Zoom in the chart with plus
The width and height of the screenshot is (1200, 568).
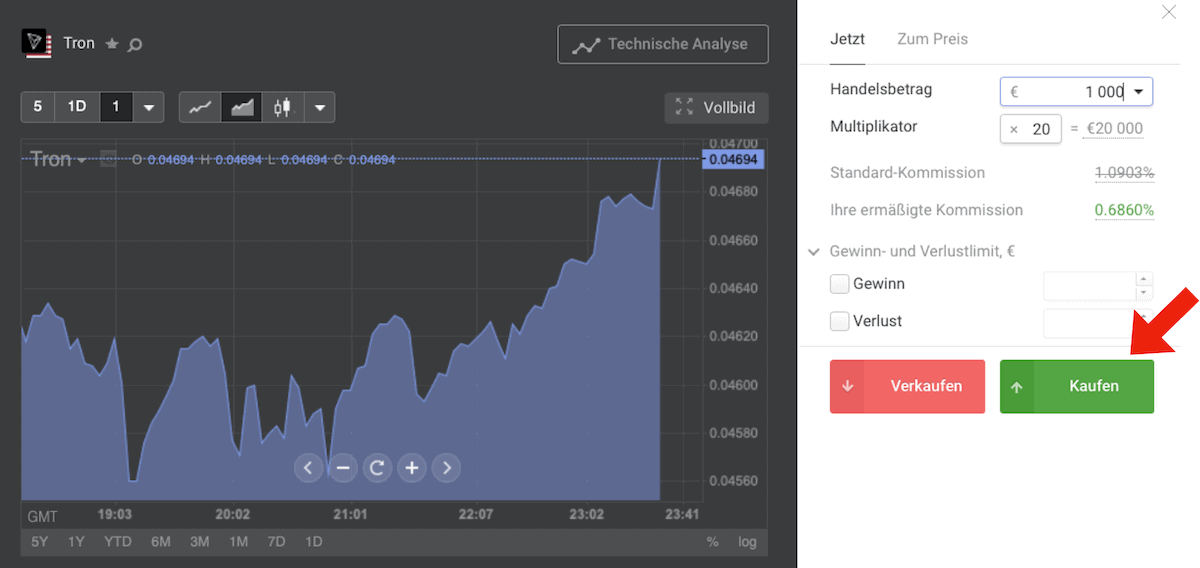(412, 467)
